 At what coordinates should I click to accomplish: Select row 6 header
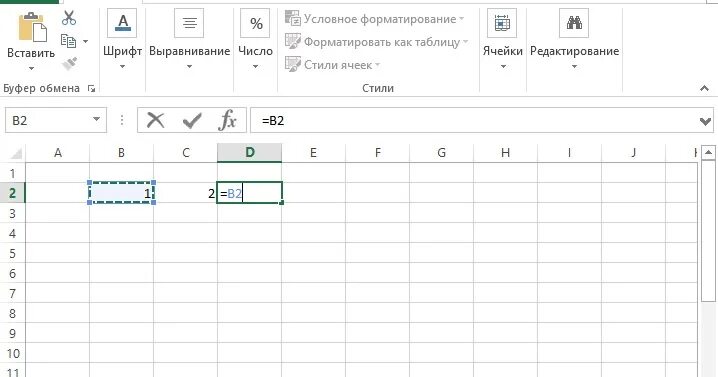coord(12,273)
